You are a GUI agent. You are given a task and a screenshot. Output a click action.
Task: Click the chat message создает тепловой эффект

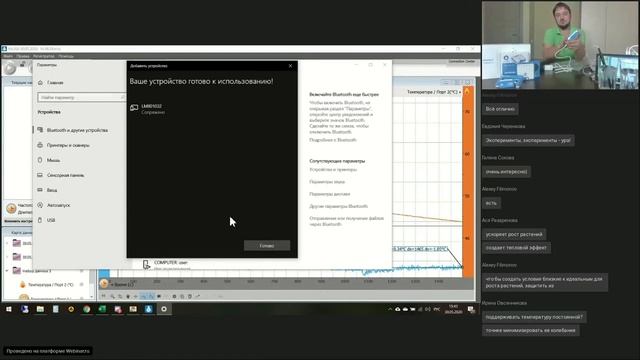[x=516, y=247]
